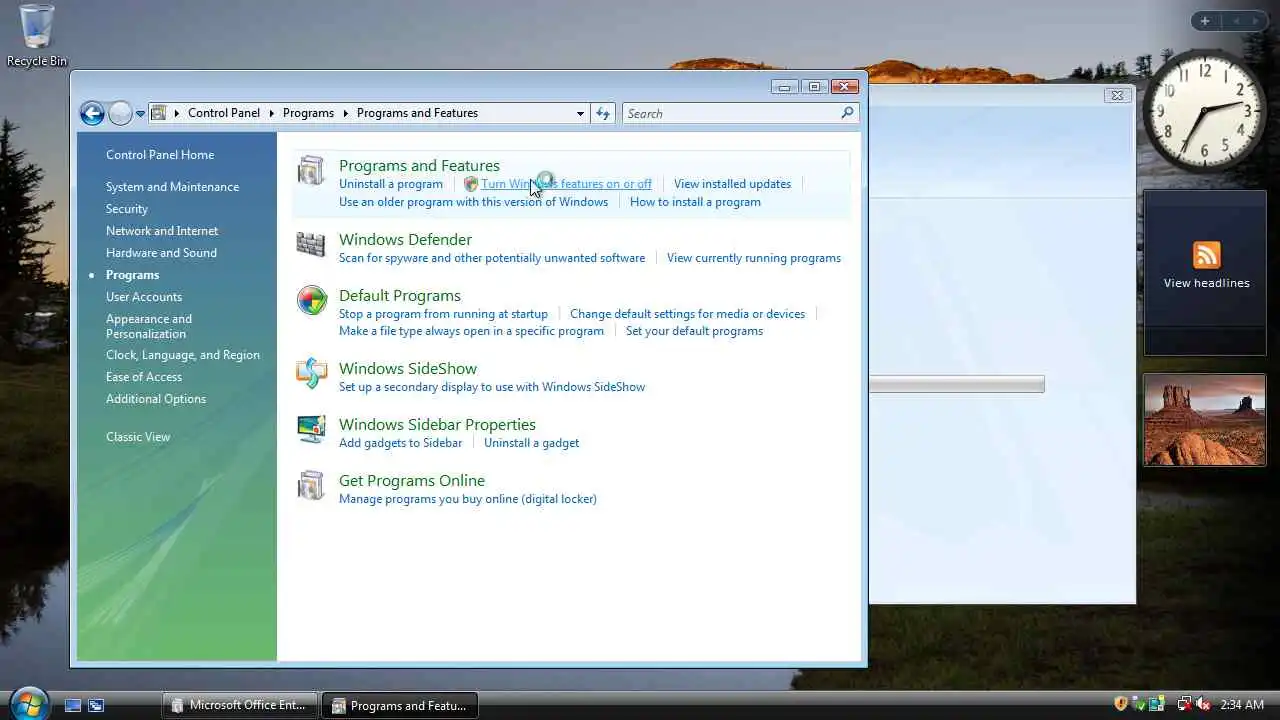
Task: Click the Programs breadcrumb
Action: tap(308, 113)
